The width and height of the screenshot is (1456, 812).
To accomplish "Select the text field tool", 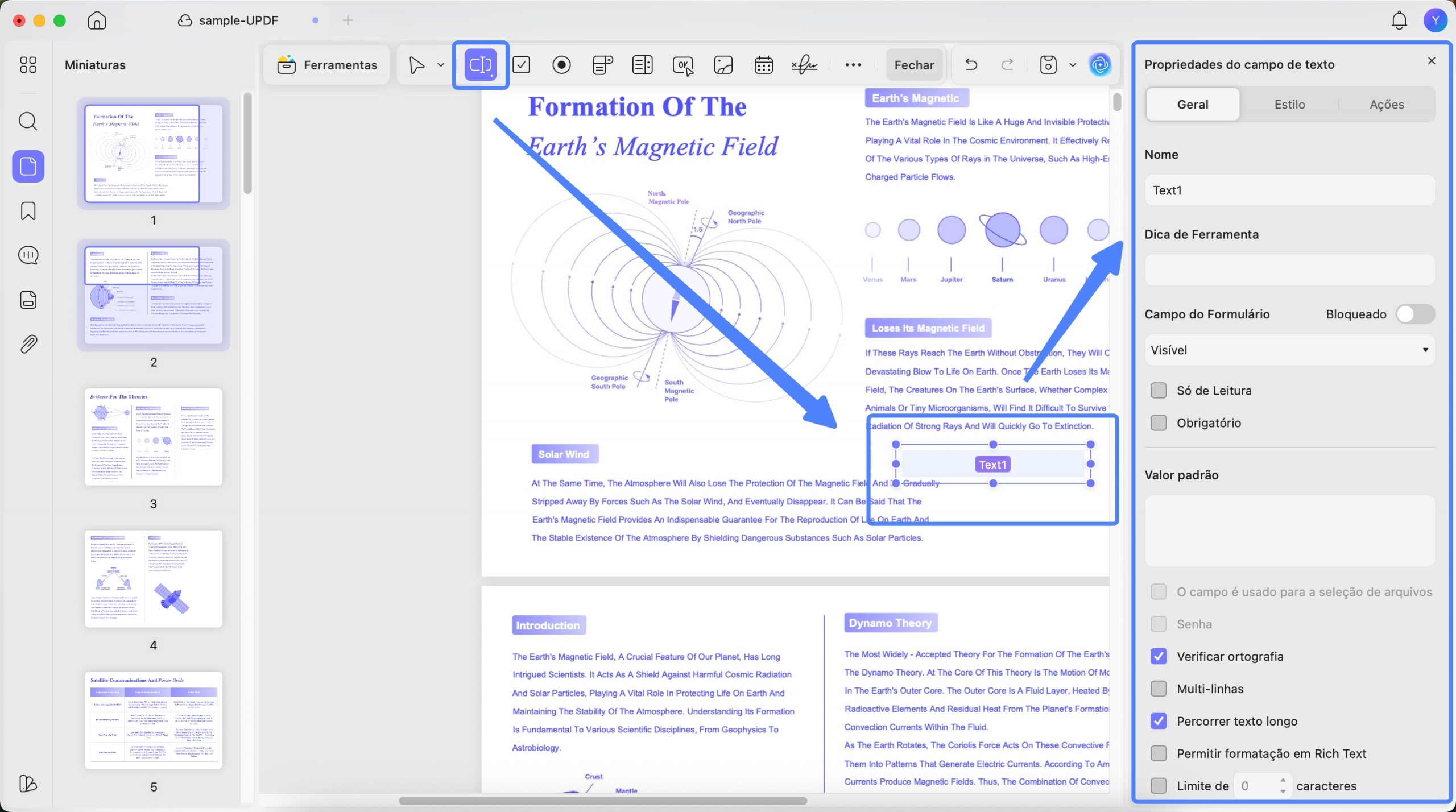I will coord(481,65).
